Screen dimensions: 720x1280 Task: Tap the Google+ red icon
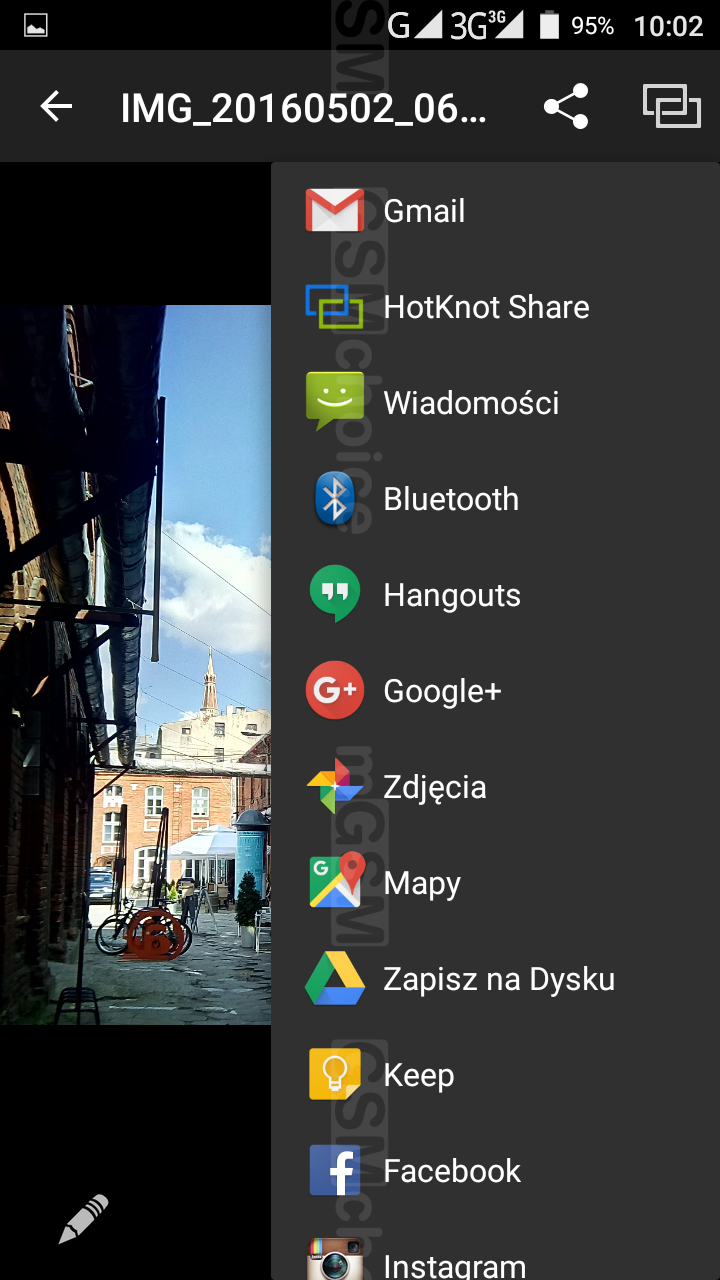click(x=334, y=691)
